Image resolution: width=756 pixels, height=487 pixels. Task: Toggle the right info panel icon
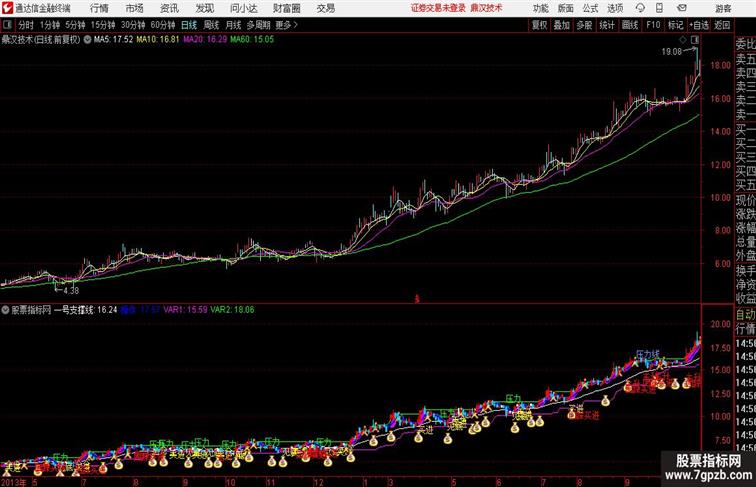coord(695,40)
